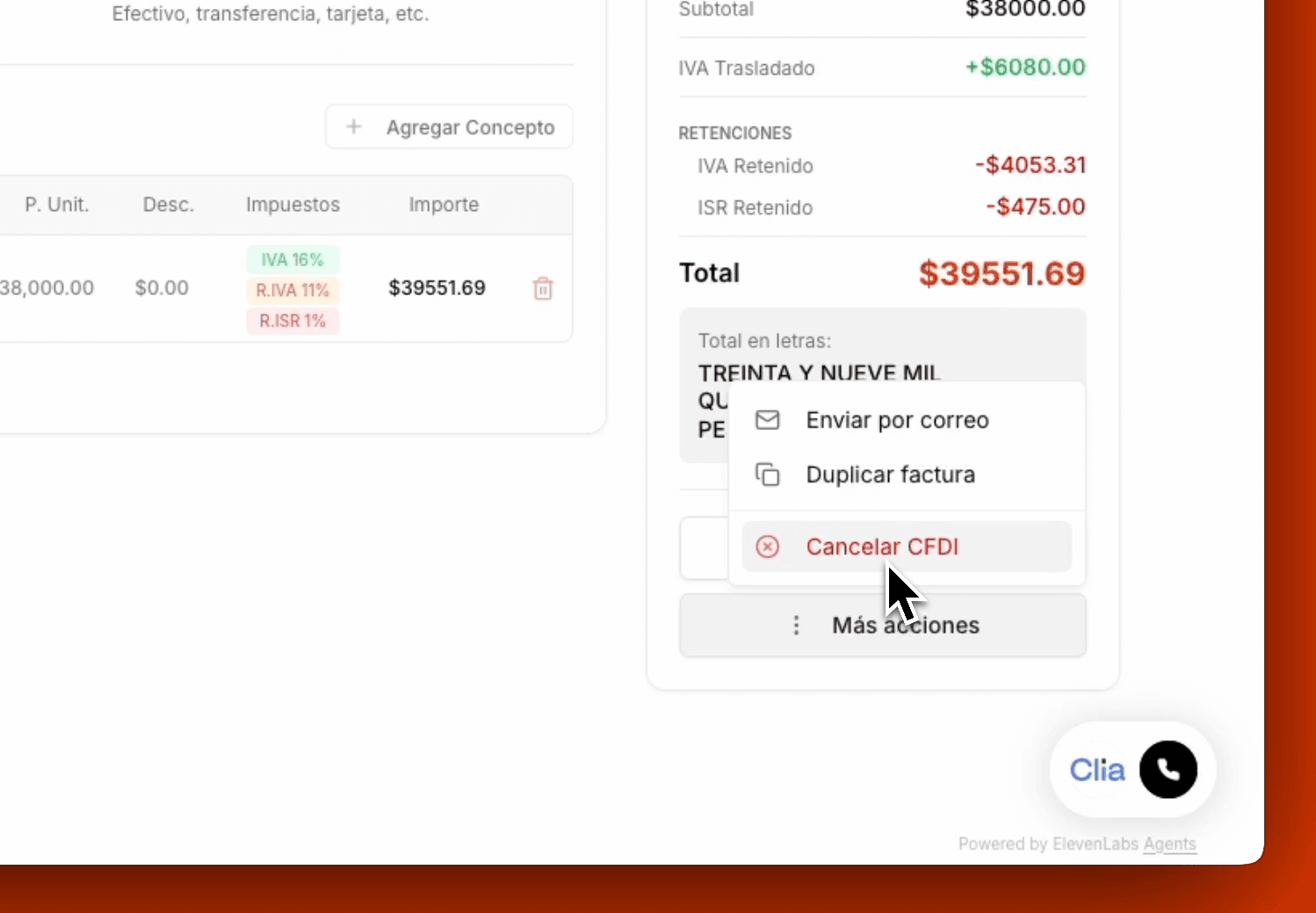1316x913 pixels.
Task: Select Enviar por correo from the menu
Action: pyautogui.click(x=897, y=420)
